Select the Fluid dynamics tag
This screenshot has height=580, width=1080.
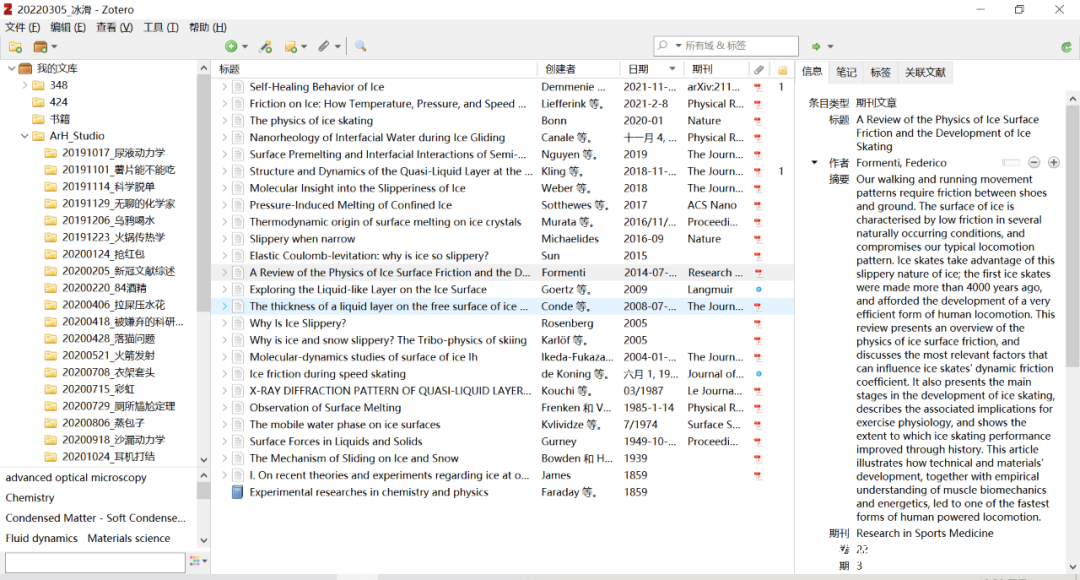(x=41, y=538)
